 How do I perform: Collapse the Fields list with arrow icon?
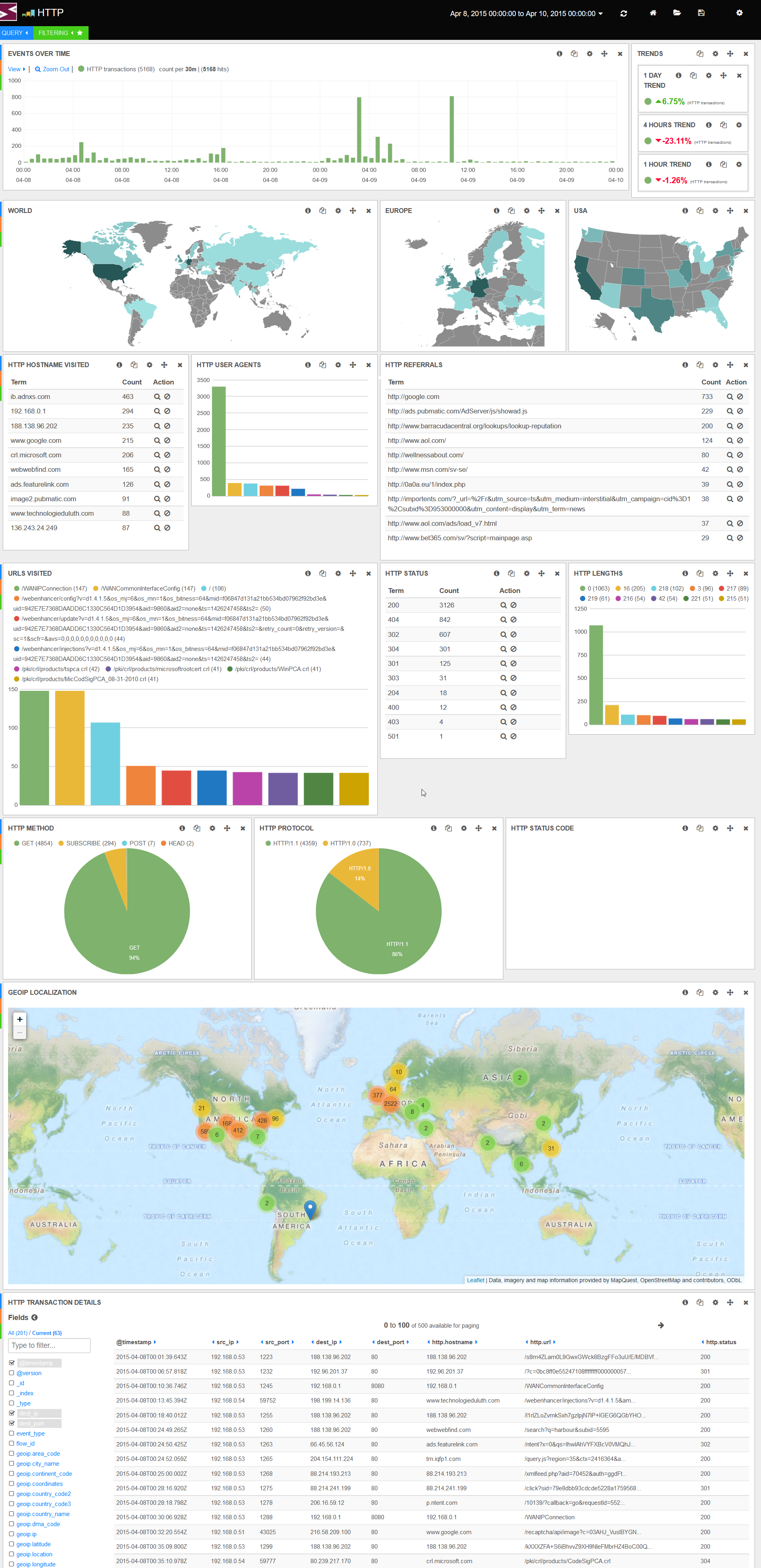click(x=35, y=1318)
